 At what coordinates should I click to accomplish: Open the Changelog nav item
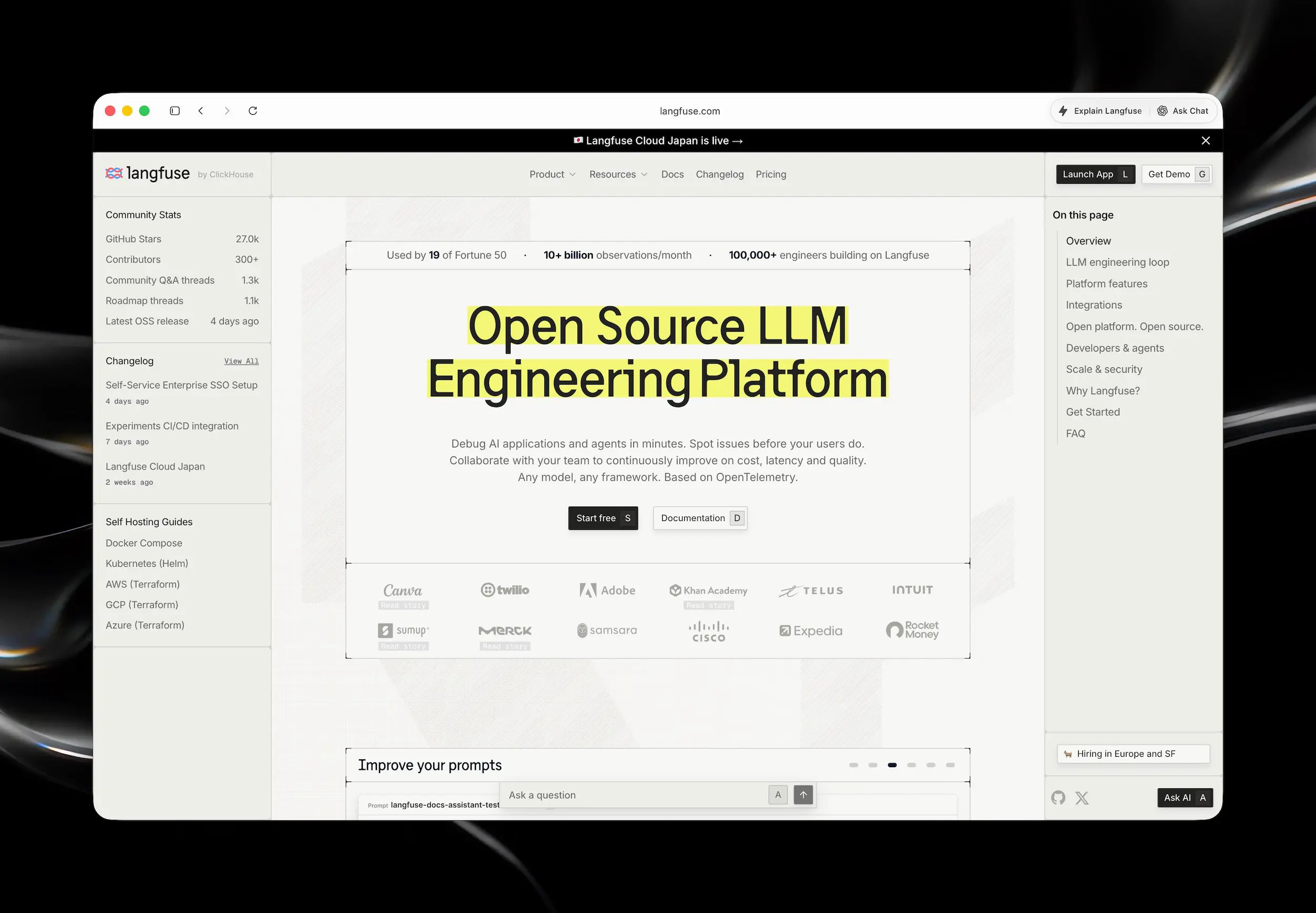coord(720,175)
